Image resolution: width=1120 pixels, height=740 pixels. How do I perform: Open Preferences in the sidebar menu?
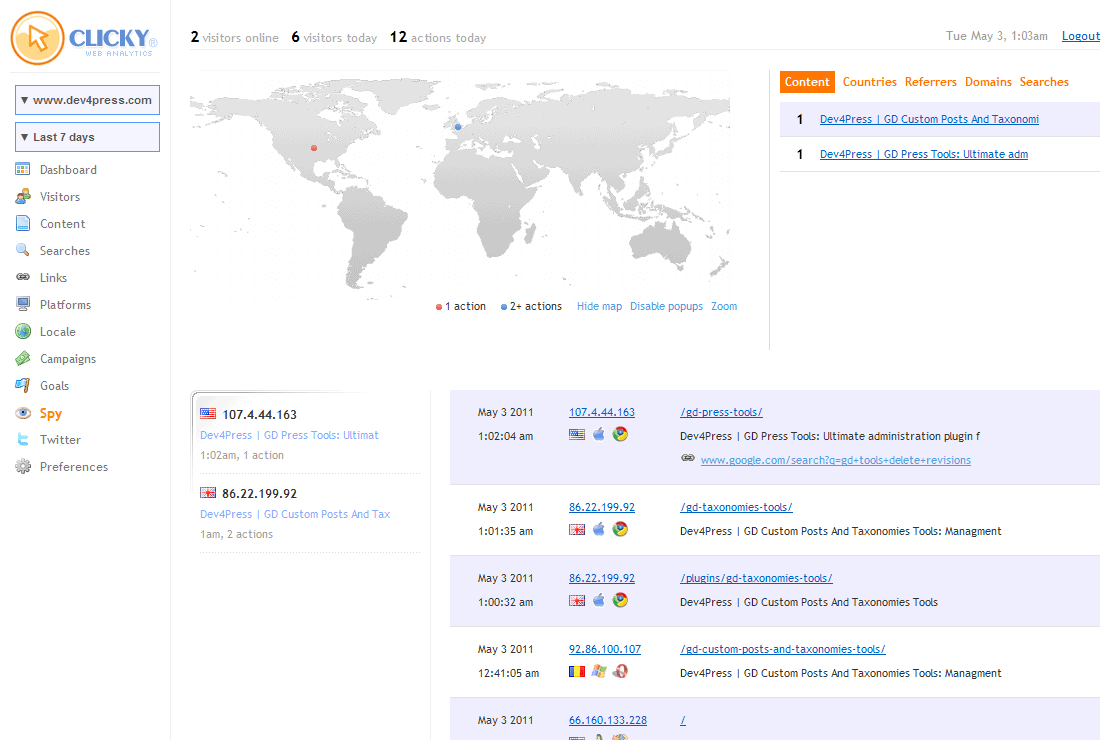coord(74,466)
